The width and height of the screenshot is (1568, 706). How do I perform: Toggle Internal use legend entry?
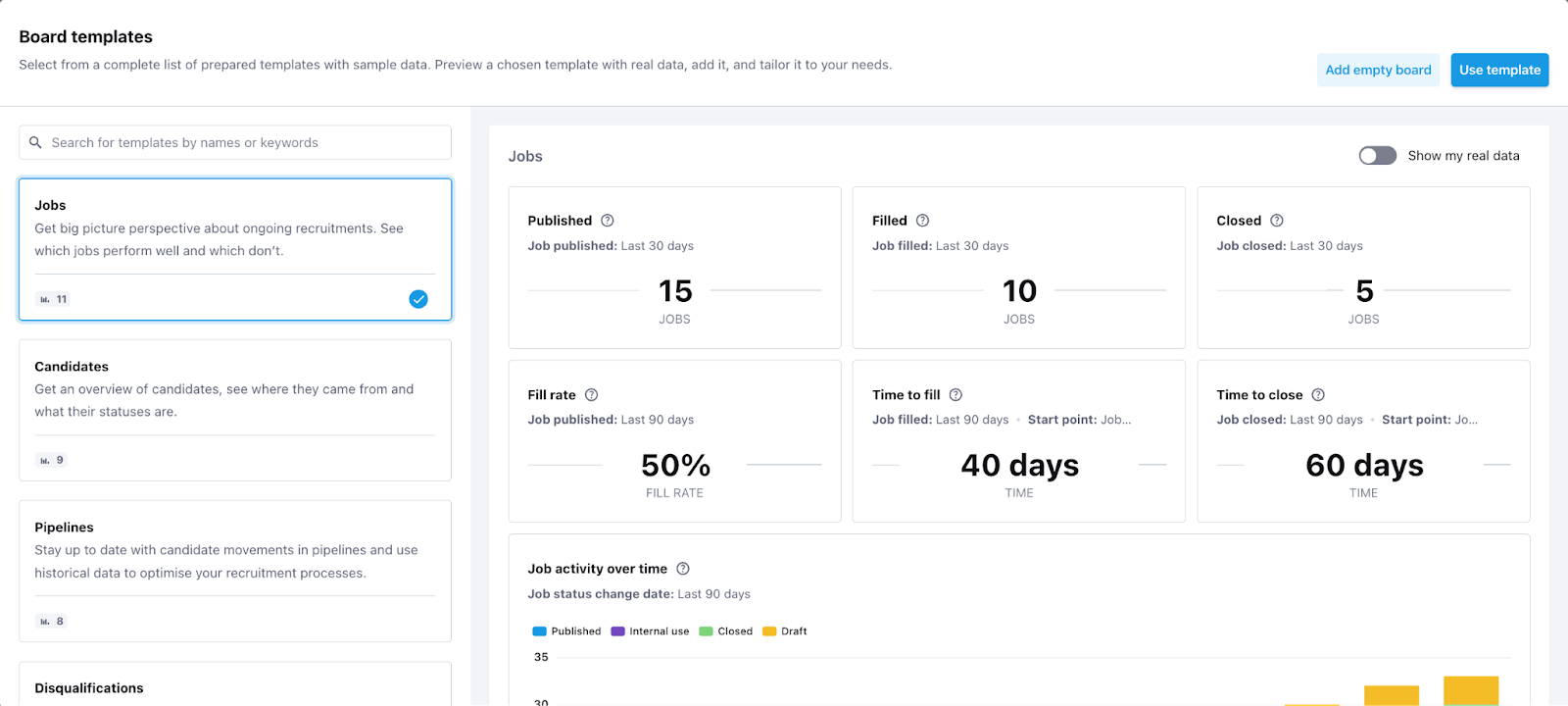(x=650, y=631)
